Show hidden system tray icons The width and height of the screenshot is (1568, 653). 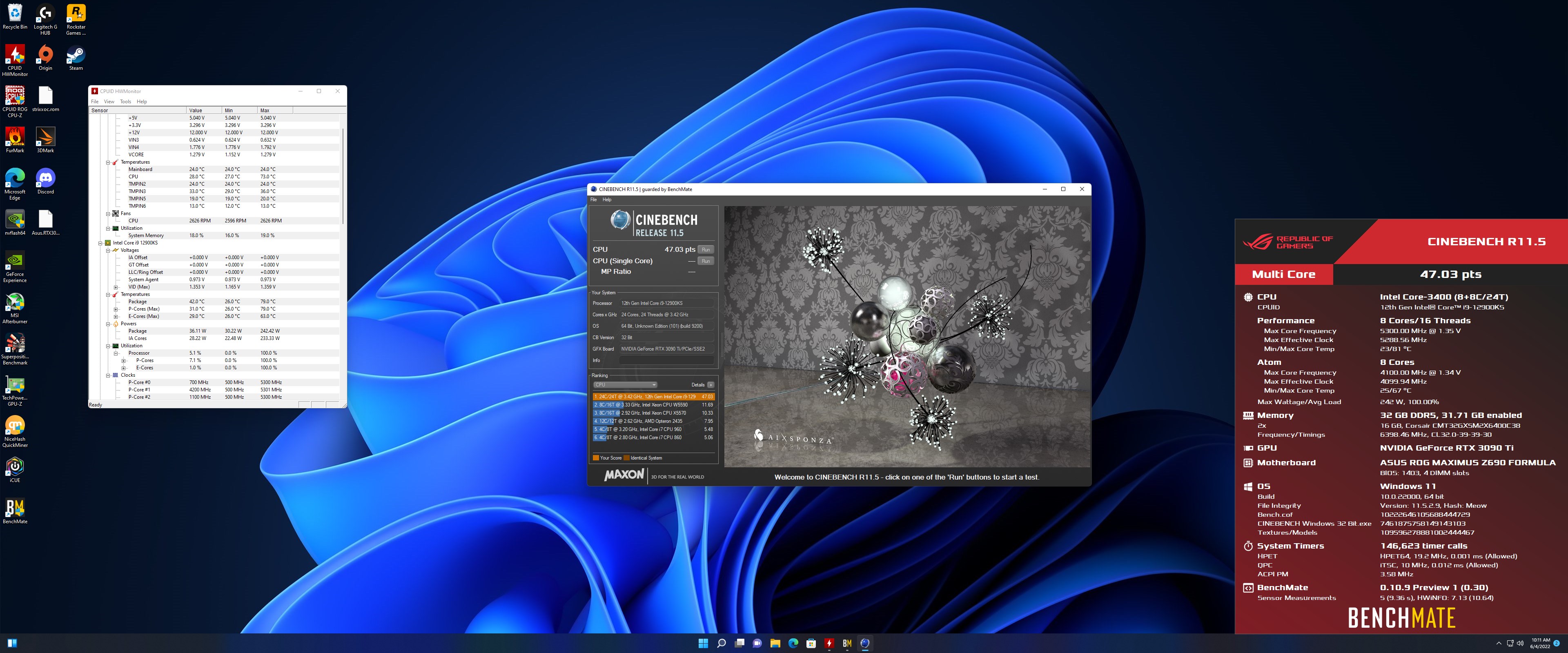(1498, 643)
